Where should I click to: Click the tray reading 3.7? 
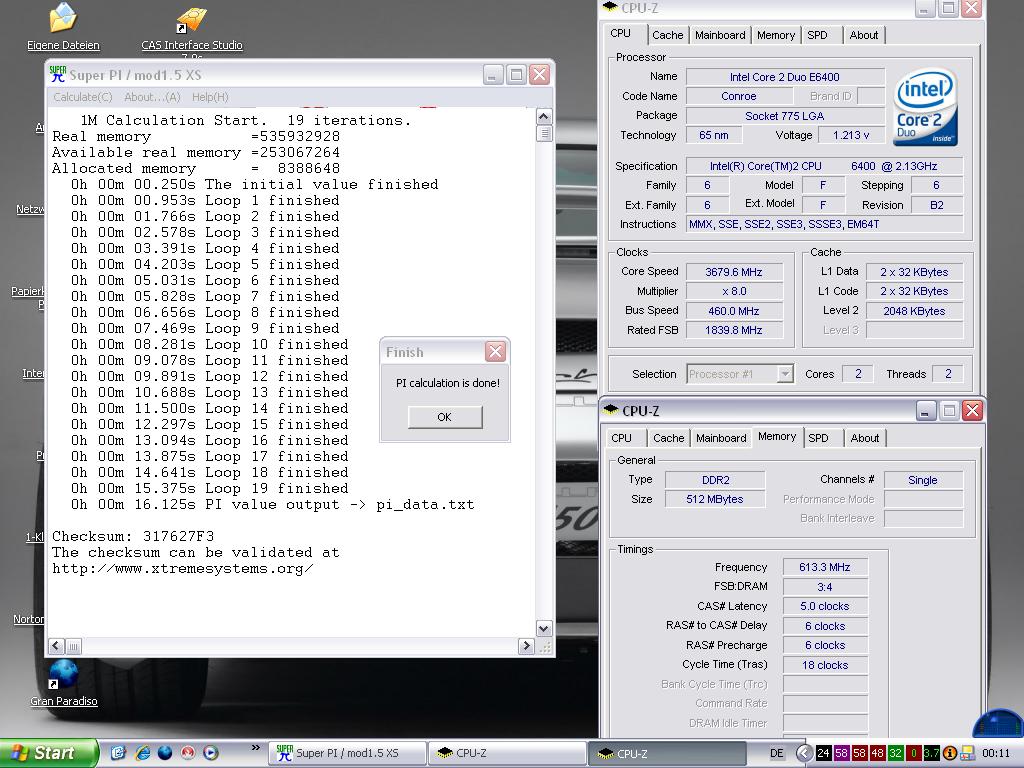click(x=931, y=753)
